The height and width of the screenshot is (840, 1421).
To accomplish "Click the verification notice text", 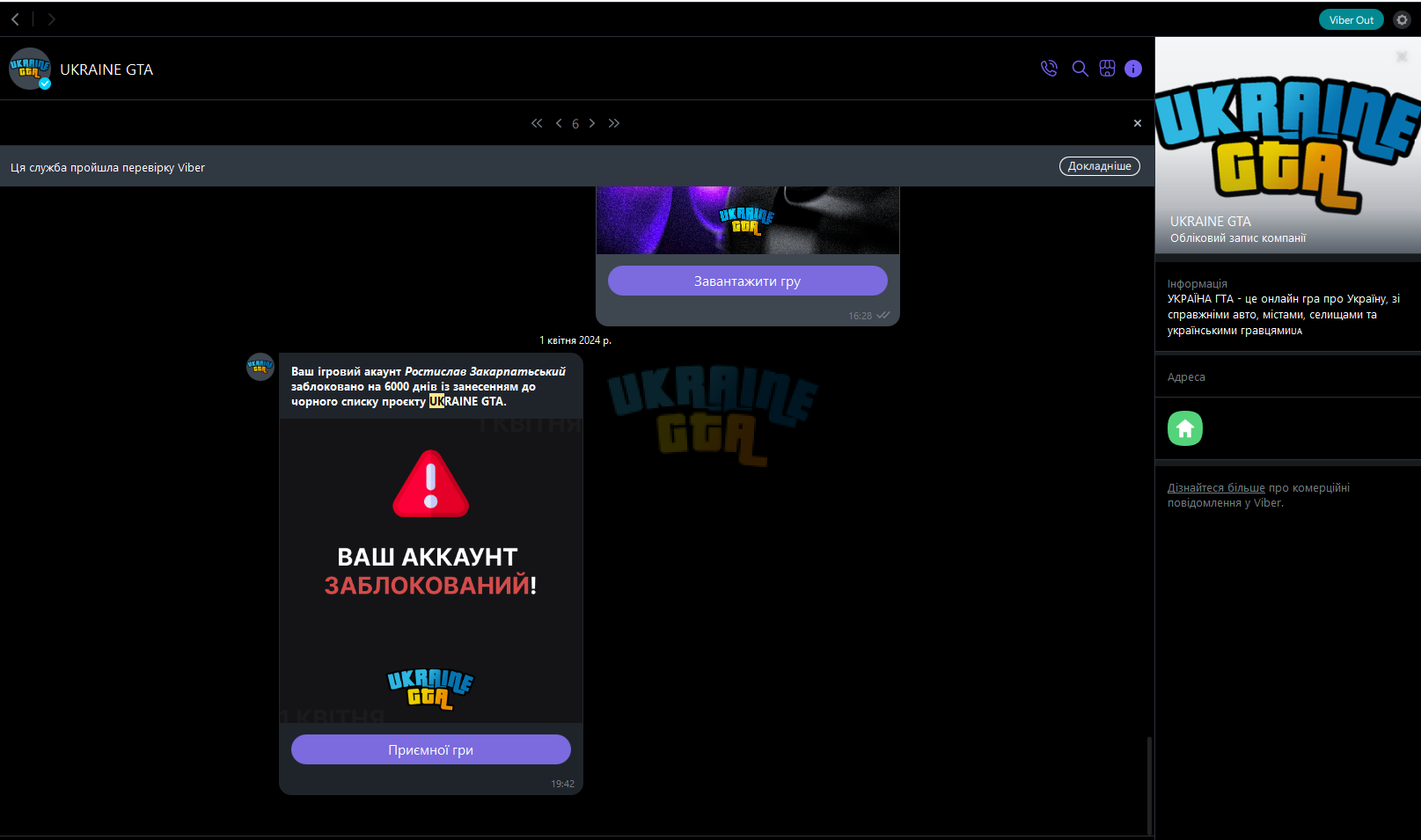I will [107, 167].
